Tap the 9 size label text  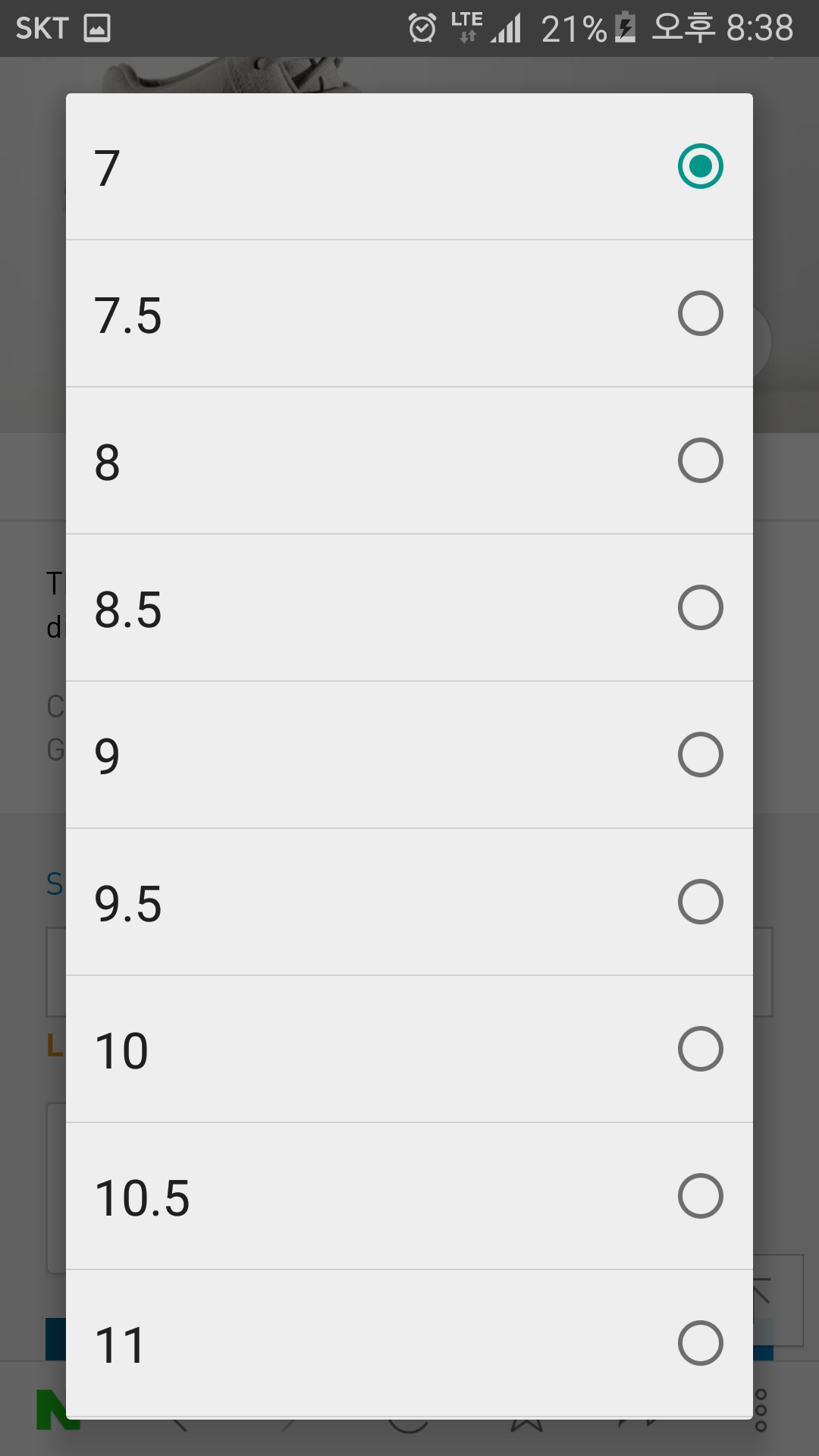pos(107,756)
